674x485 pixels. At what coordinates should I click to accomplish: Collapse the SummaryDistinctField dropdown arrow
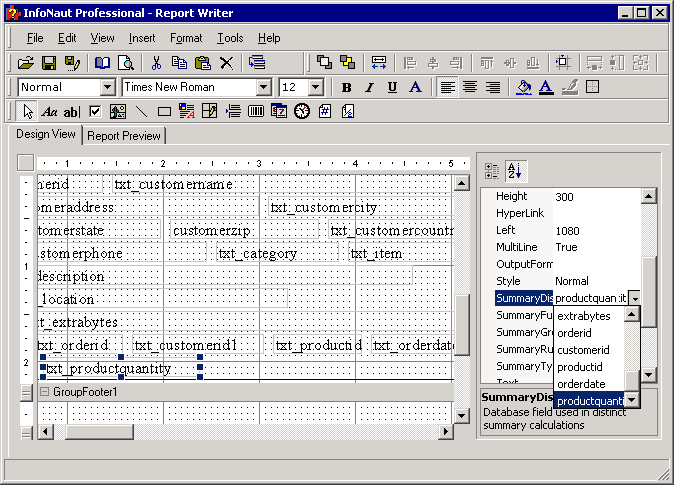(634, 298)
